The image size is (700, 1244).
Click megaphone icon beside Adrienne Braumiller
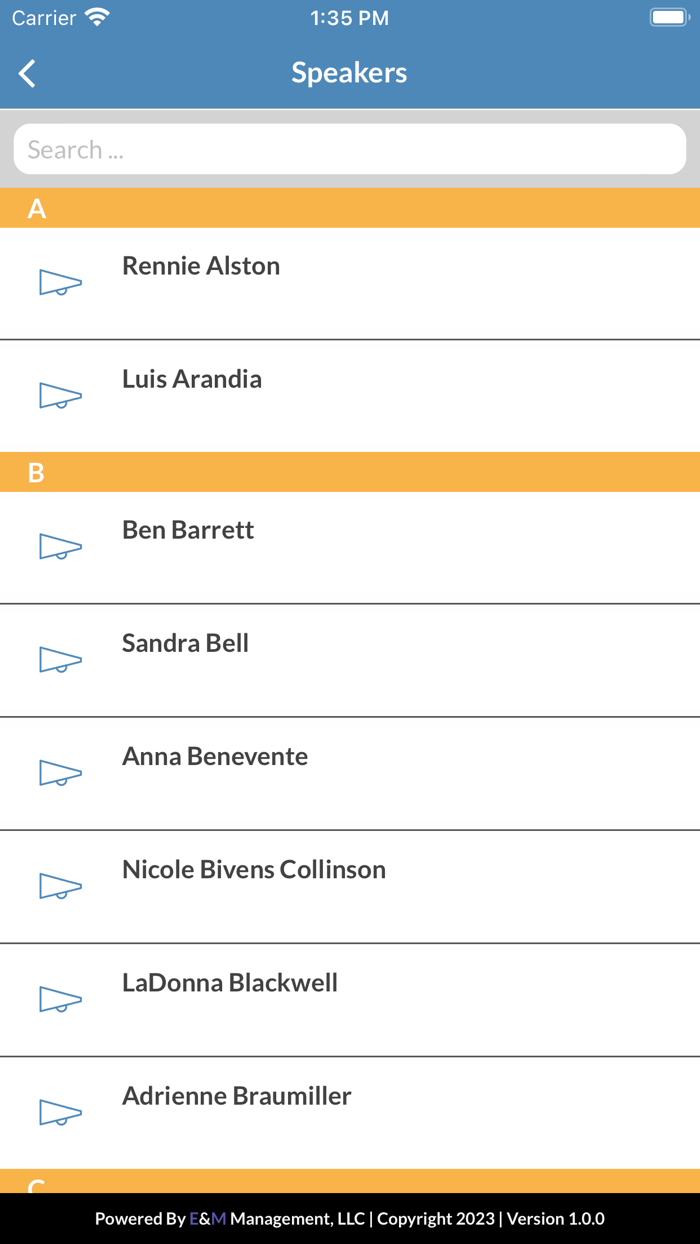pyautogui.click(x=60, y=1112)
